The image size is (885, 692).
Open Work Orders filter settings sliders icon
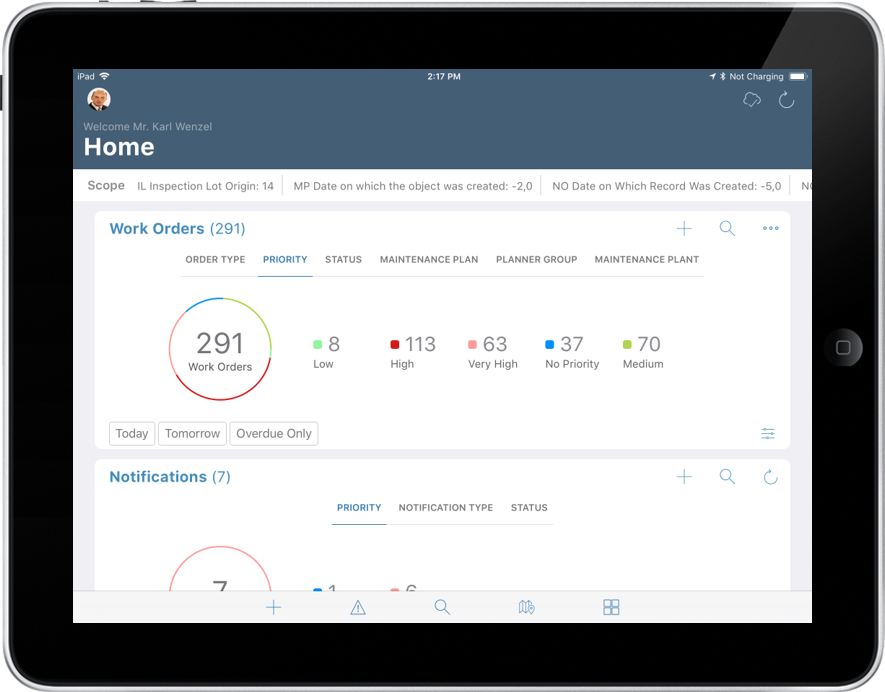[x=768, y=433]
